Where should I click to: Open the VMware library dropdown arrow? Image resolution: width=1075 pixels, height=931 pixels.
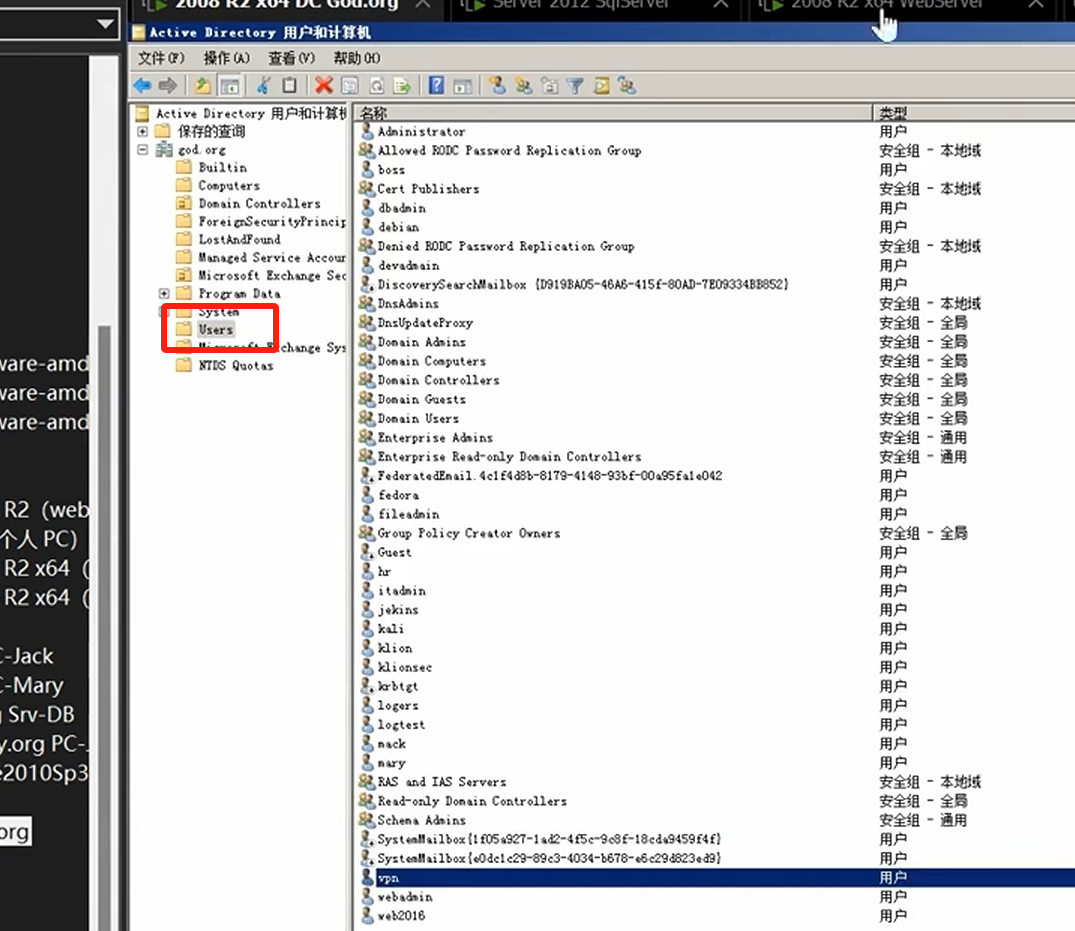point(105,25)
